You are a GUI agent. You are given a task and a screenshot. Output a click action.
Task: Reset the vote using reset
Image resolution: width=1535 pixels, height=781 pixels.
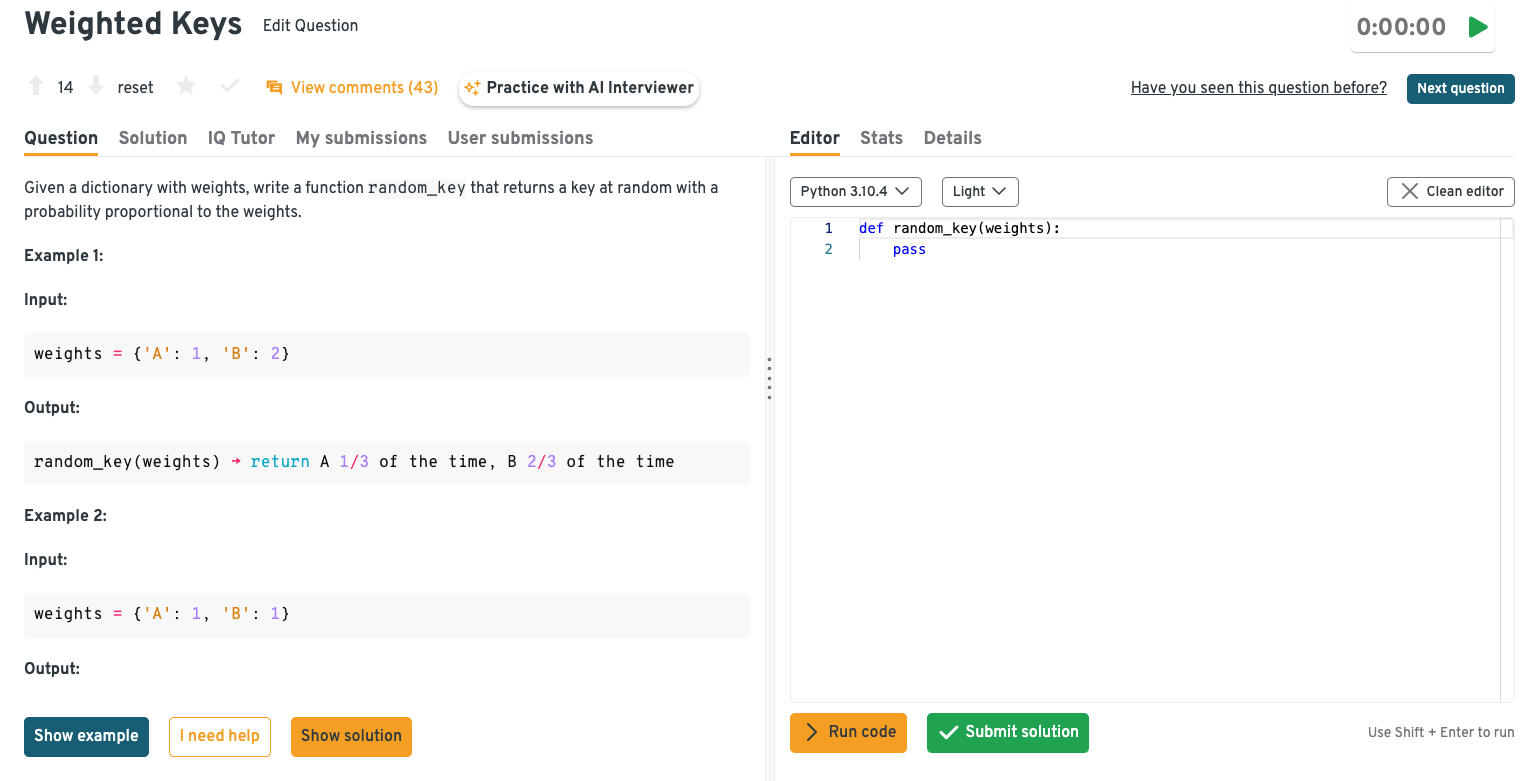coord(135,88)
